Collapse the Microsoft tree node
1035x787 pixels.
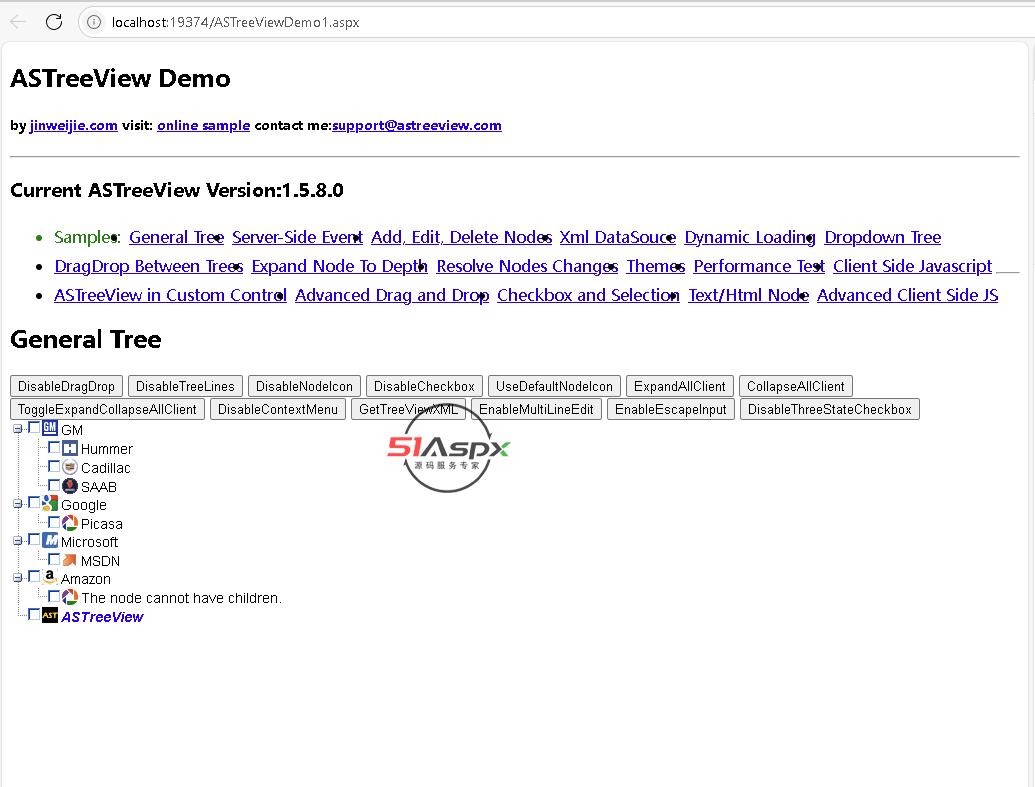coord(17,541)
